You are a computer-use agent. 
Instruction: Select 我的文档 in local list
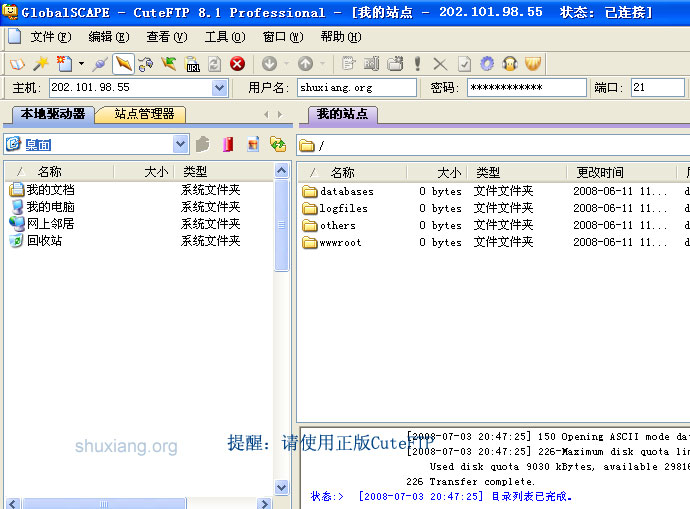pos(42,190)
